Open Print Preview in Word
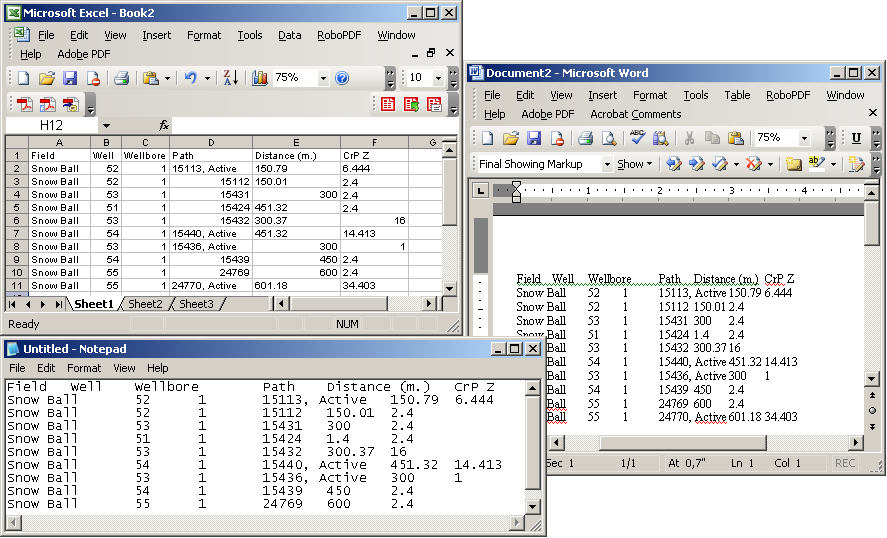This screenshot has height=538, width=887. click(609, 138)
